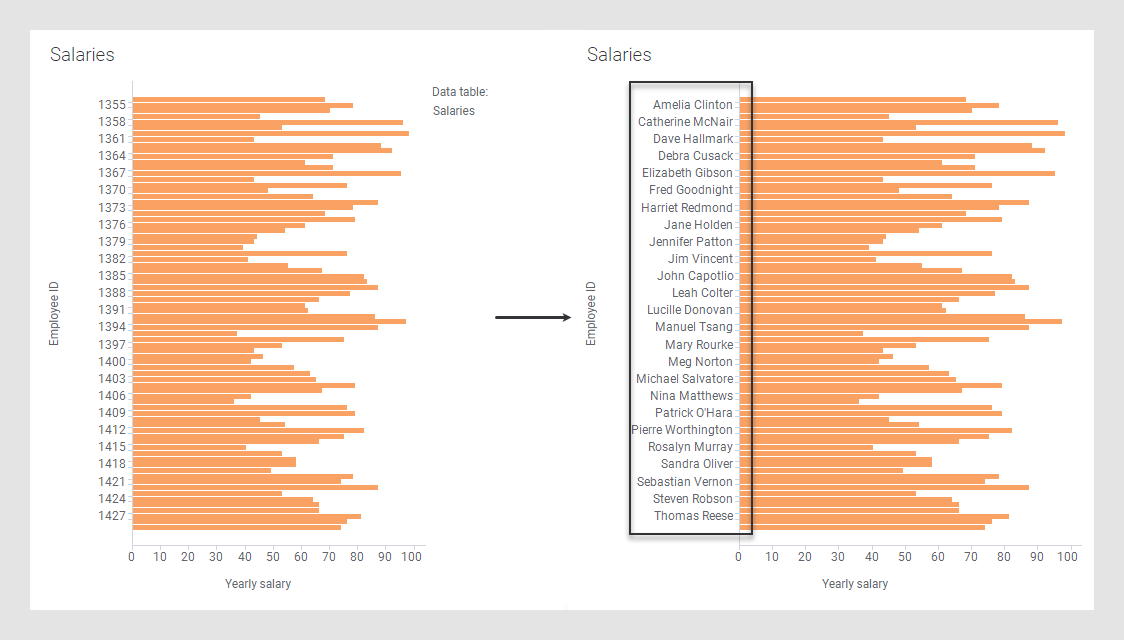The width and height of the screenshot is (1124, 640).
Task: Open the Employee ID axis selector on left chart
Action: point(54,314)
